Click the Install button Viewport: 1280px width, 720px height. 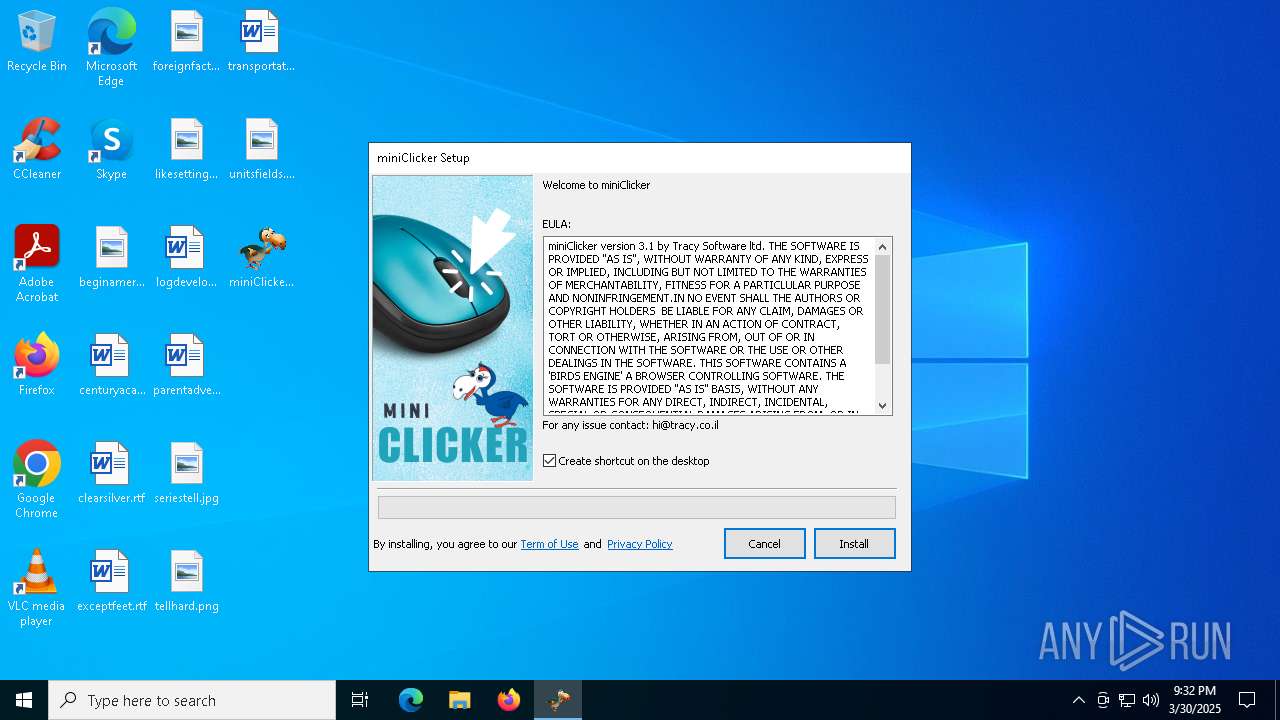pyautogui.click(x=854, y=544)
